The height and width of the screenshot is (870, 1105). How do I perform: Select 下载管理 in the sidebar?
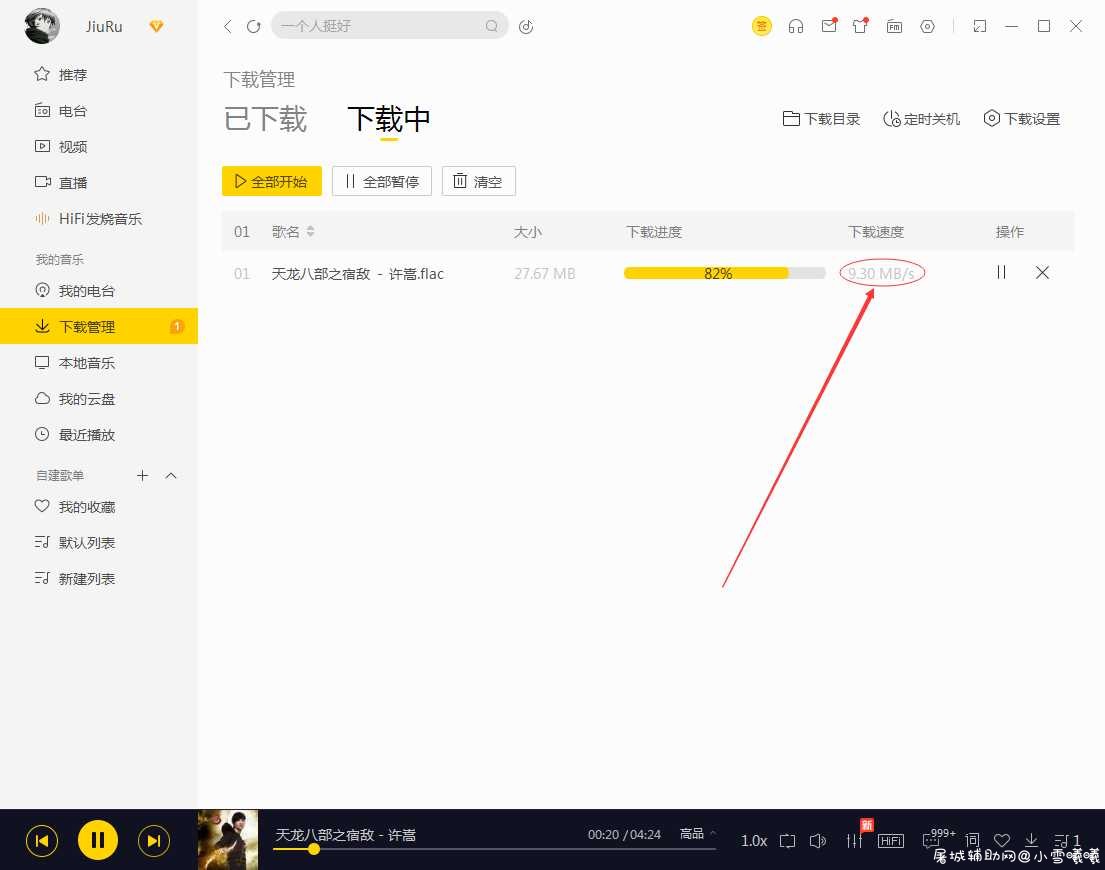pos(99,326)
